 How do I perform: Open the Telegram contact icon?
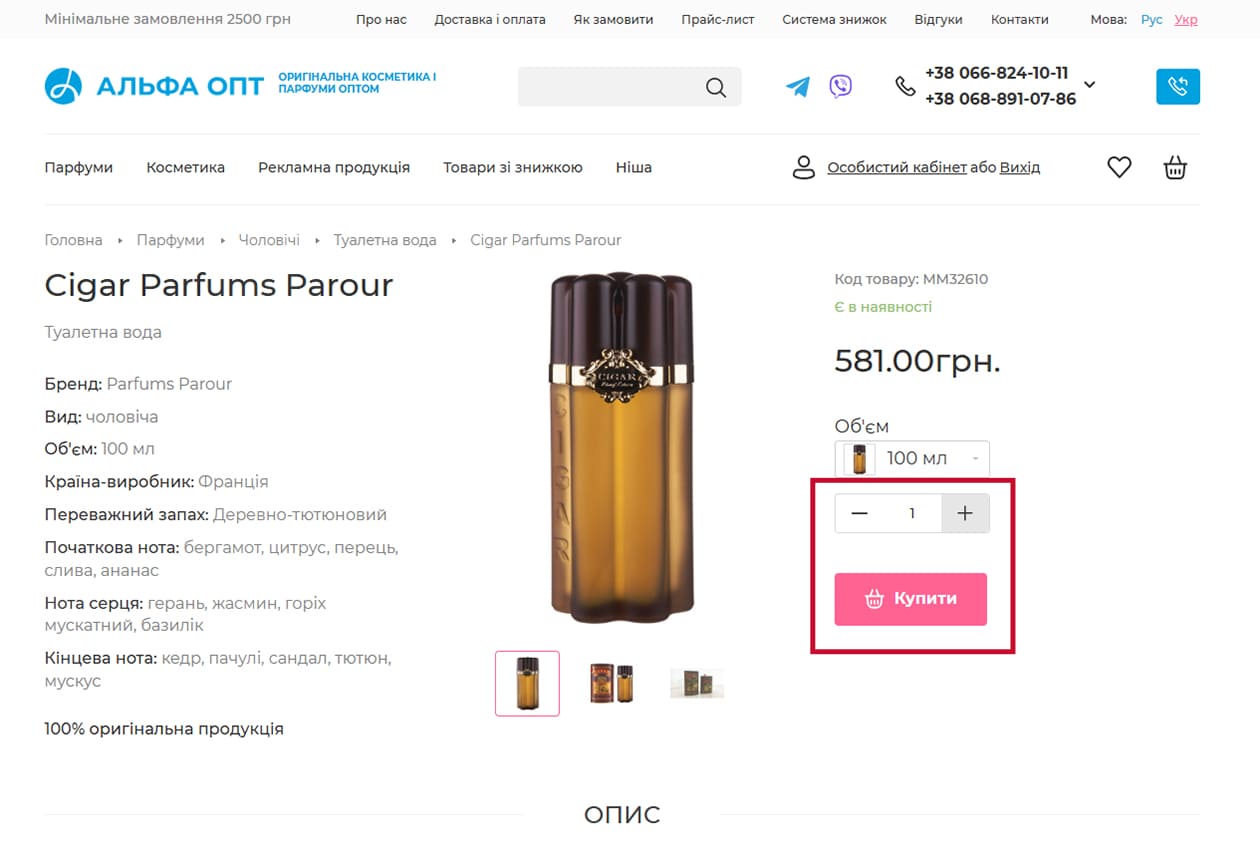tap(798, 87)
